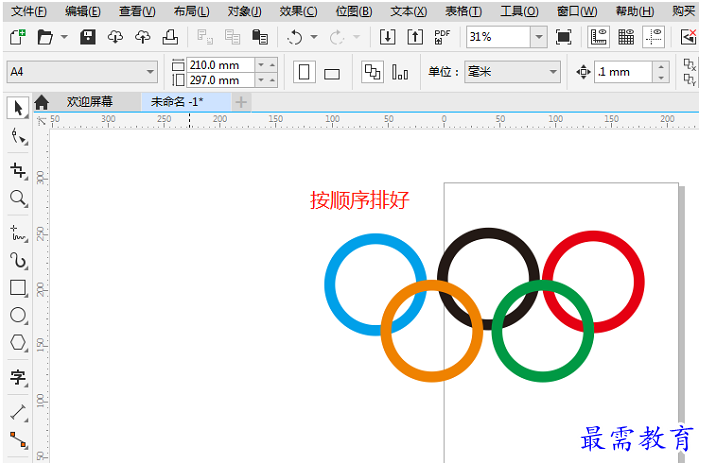The height and width of the screenshot is (470, 702).
Task: Click the plus button to add new document tab
Action: click(x=241, y=103)
